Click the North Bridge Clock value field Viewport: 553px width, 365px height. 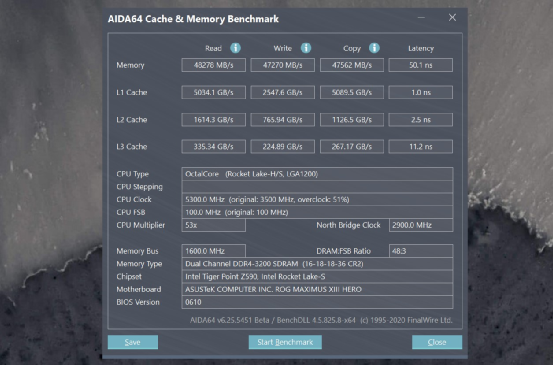coord(421,225)
